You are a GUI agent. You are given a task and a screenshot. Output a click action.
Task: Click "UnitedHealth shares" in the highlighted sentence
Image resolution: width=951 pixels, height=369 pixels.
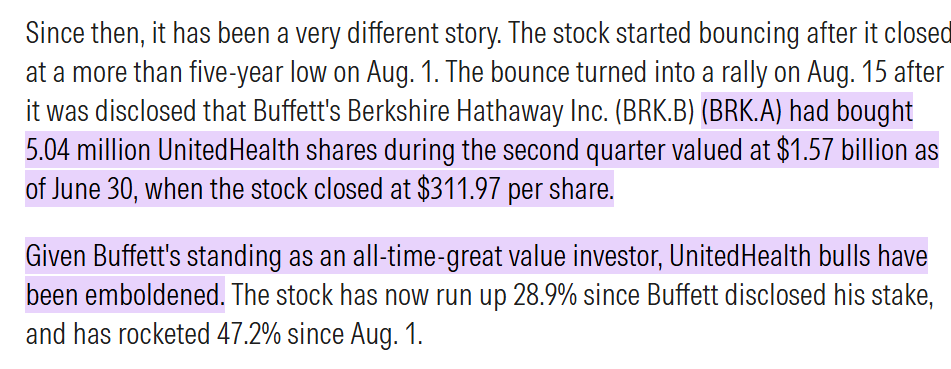[260, 151]
